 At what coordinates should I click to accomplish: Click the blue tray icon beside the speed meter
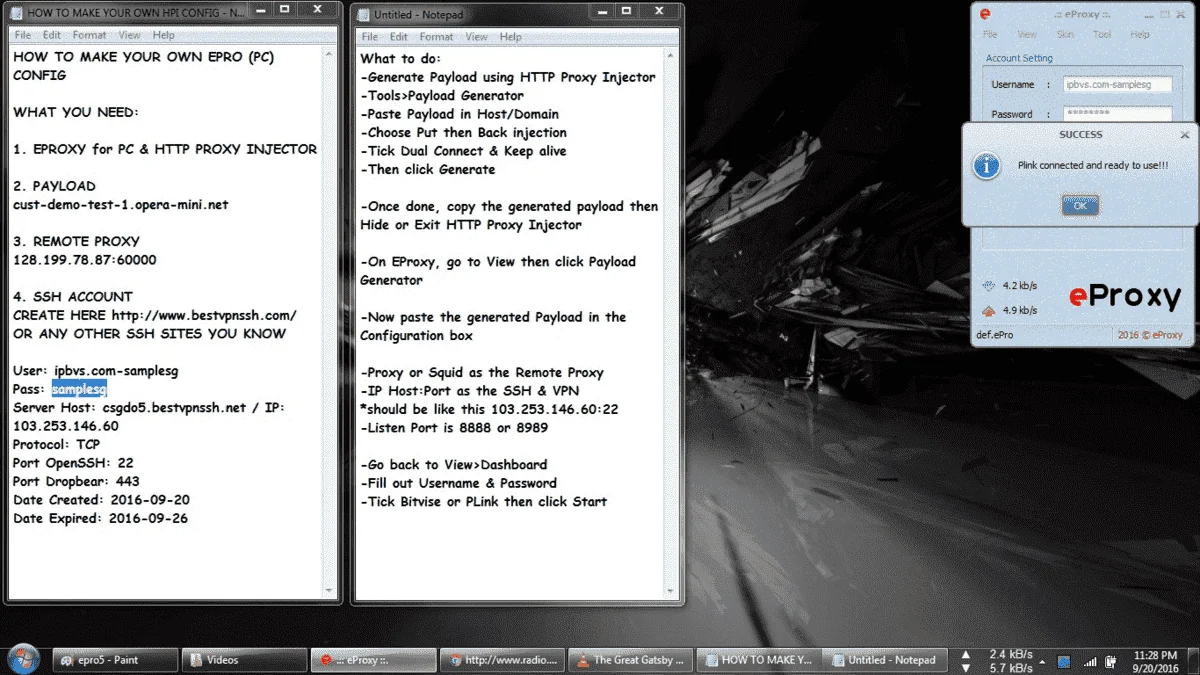pos(1065,661)
